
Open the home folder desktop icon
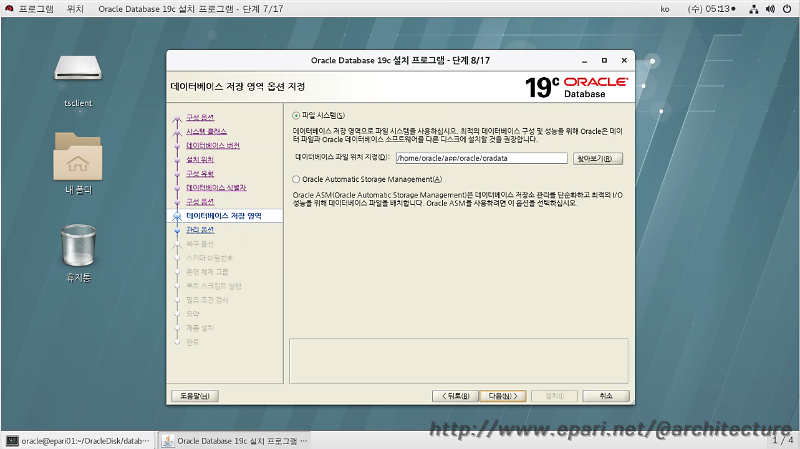pos(78,156)
